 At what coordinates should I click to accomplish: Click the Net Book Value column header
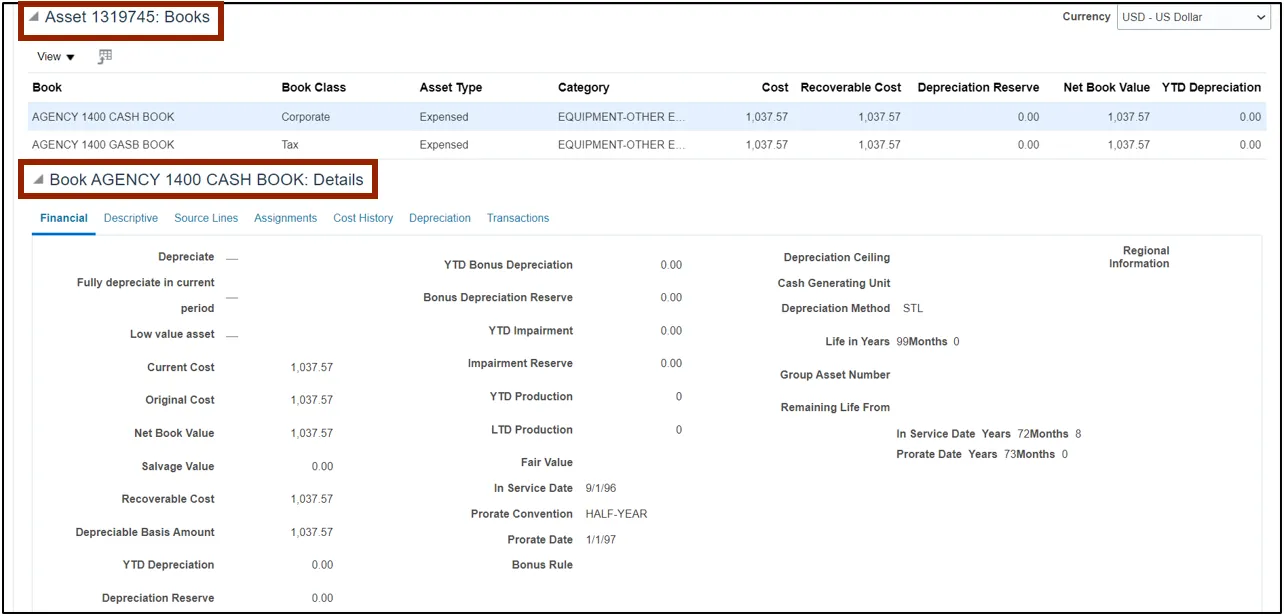point(1106,88)
